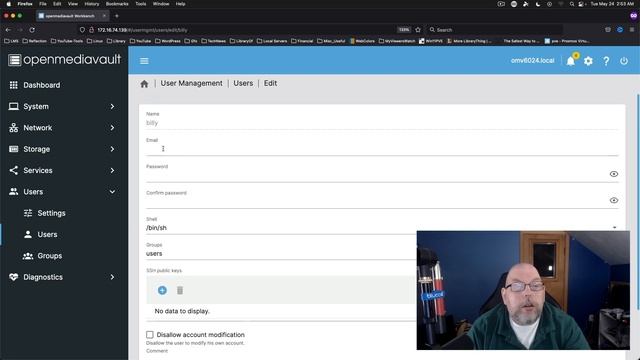Expand the Network menu chevron
This screenshot has height=360, width=640.
(112, 128)
